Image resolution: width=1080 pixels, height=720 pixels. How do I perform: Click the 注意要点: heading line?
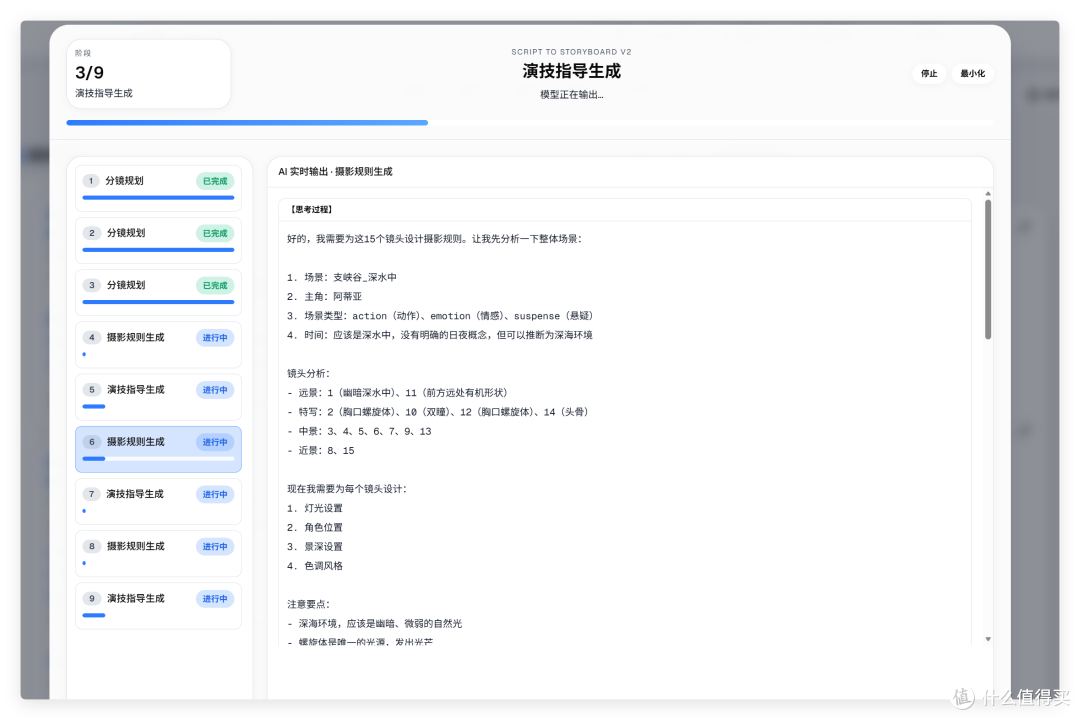click(309, 604)
